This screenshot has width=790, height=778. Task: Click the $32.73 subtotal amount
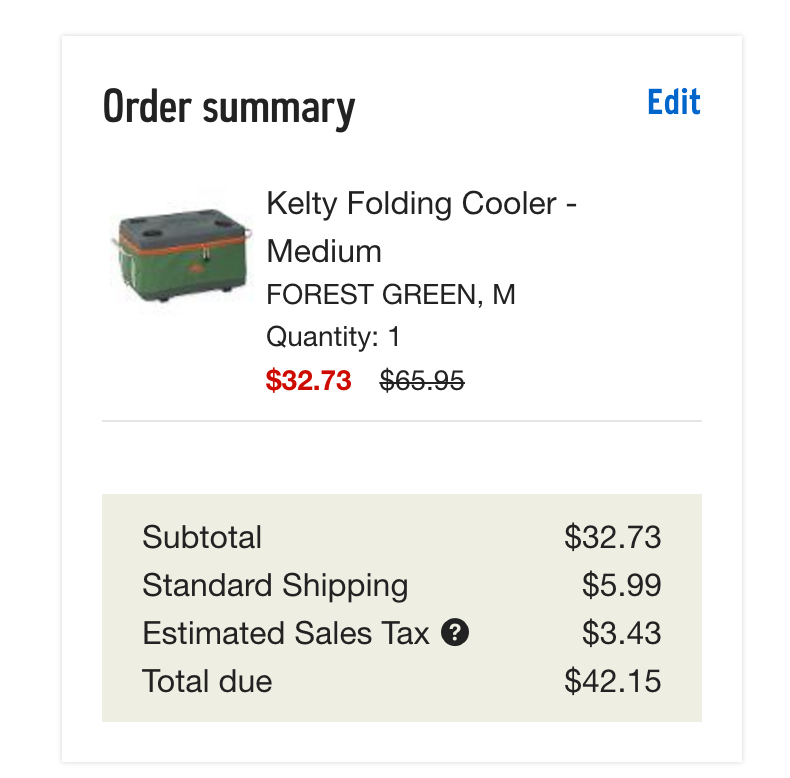[612, 537]
